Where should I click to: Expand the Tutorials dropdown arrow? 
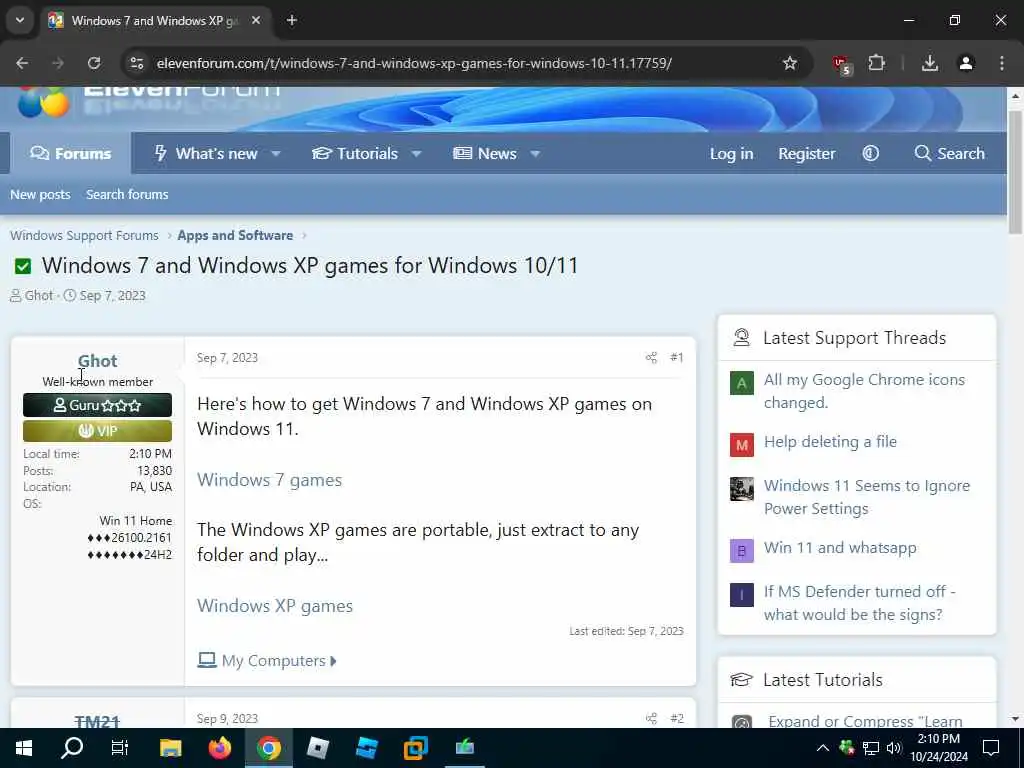(416, 154)
